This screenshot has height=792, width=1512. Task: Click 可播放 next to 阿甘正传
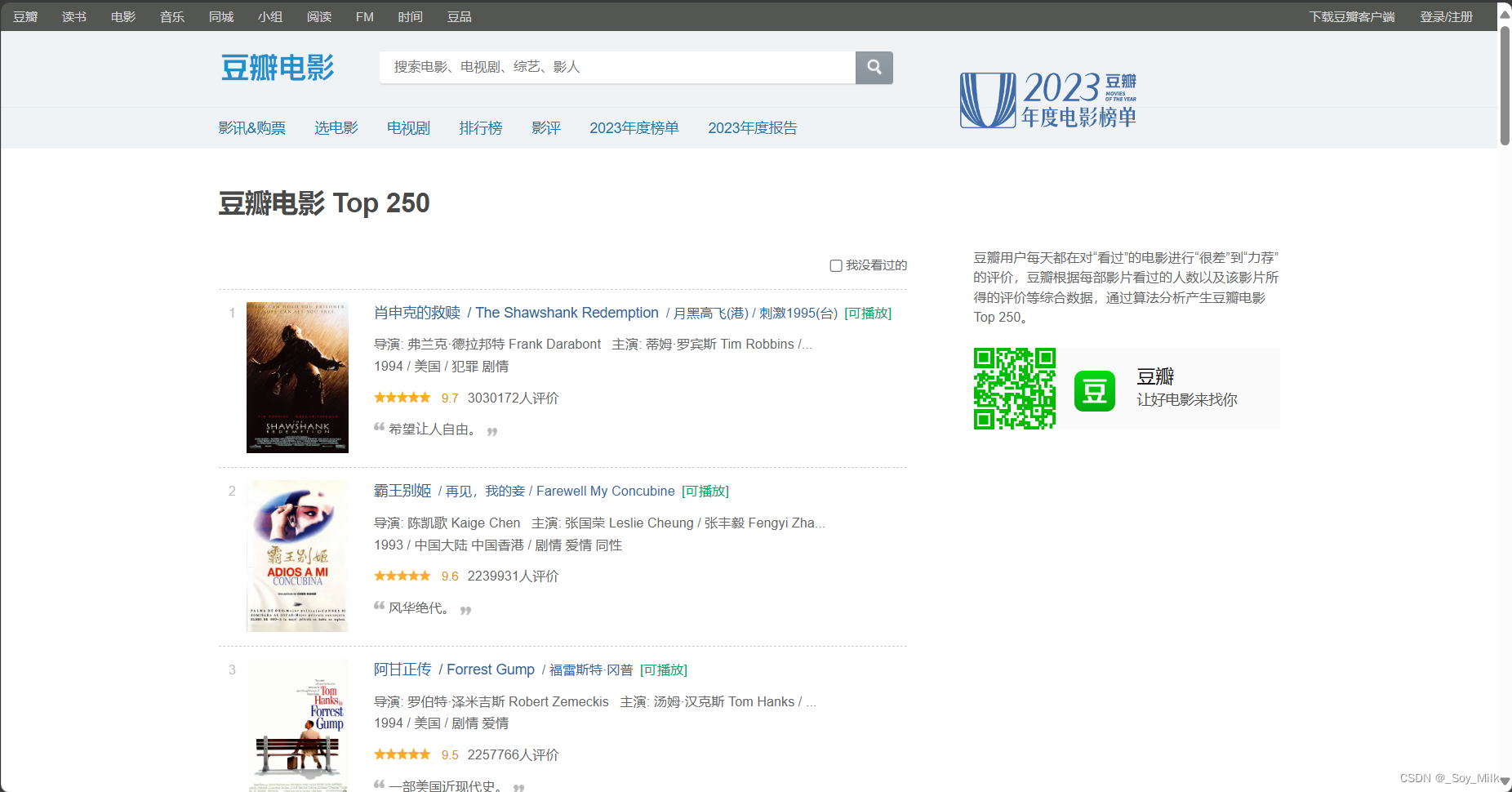(664, 670)
